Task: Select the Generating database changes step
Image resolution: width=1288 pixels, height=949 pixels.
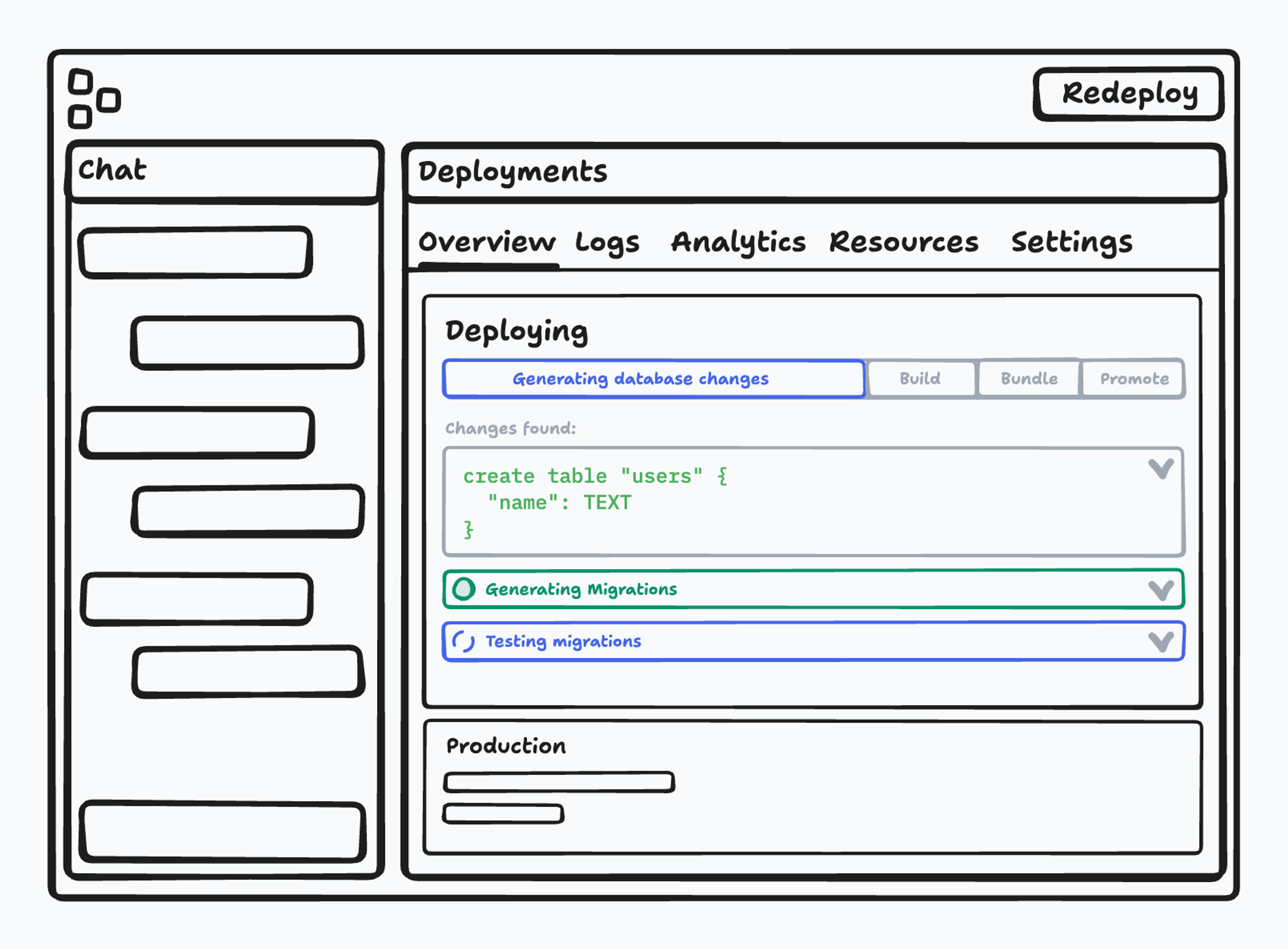Action: 654,379
